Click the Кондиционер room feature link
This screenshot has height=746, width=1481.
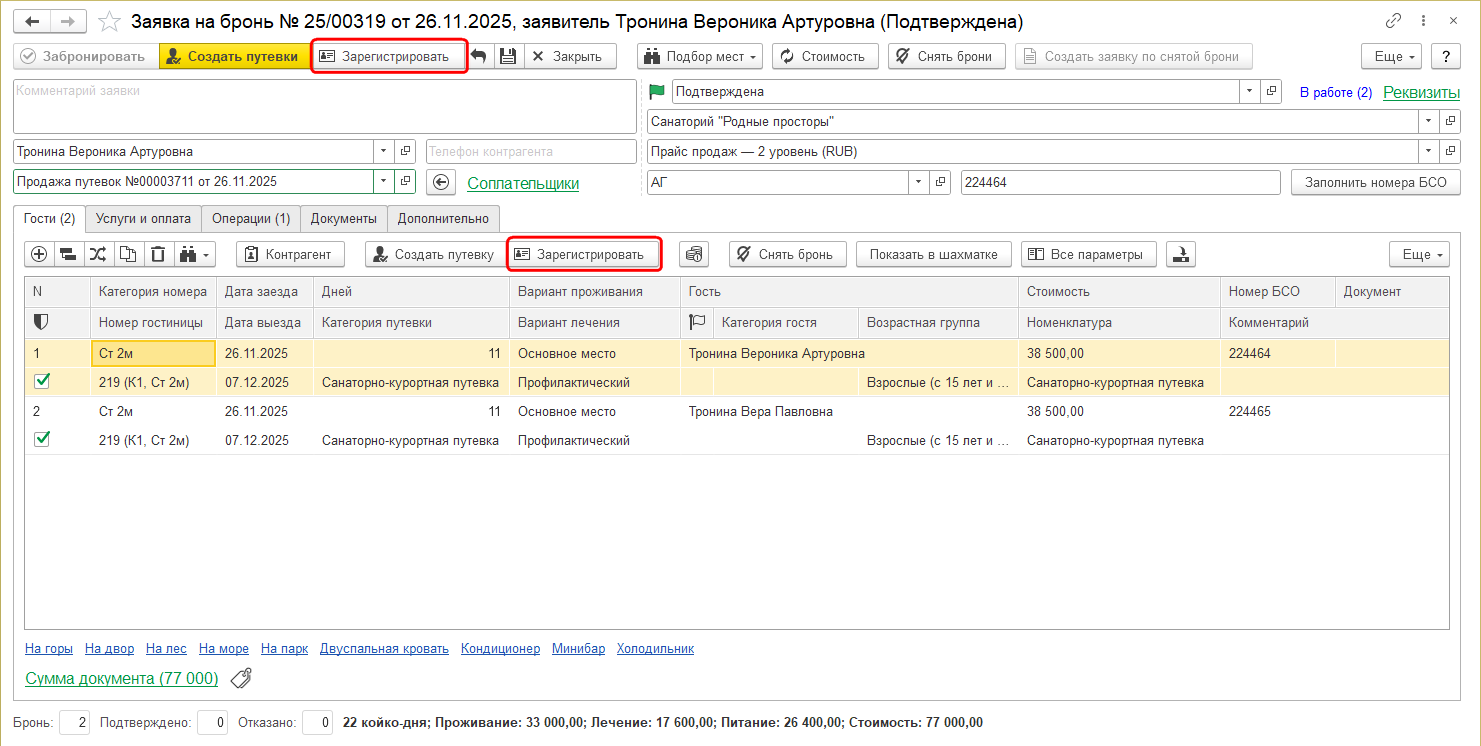(500, 648)
